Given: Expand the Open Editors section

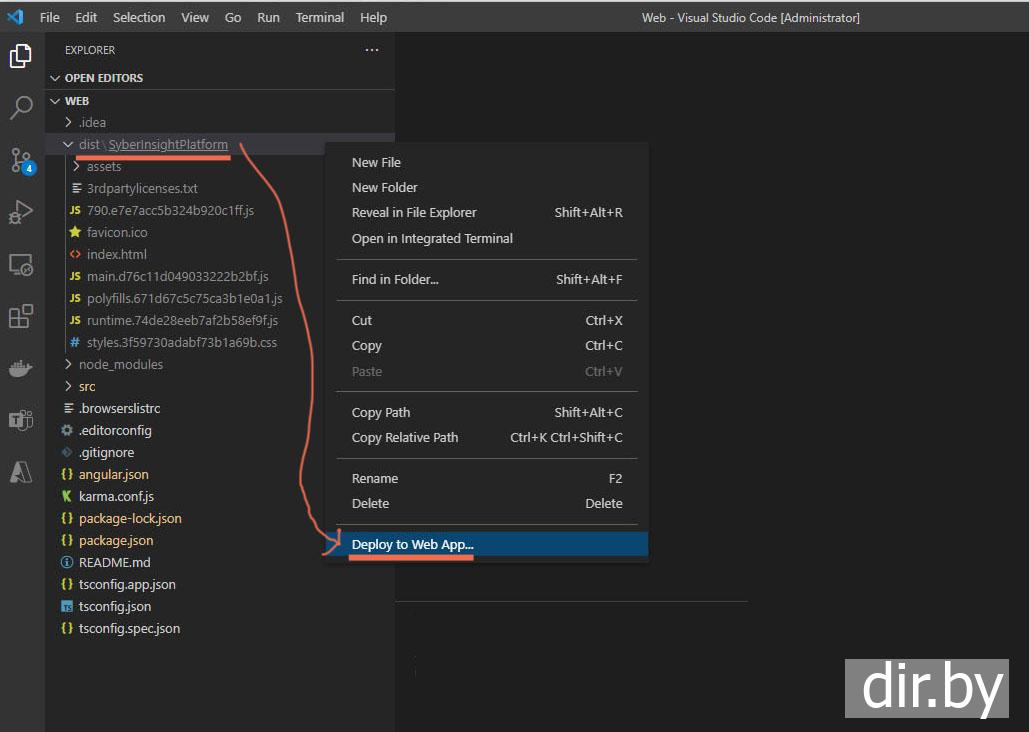Looking at the screenshot, I should coord(103,78).
